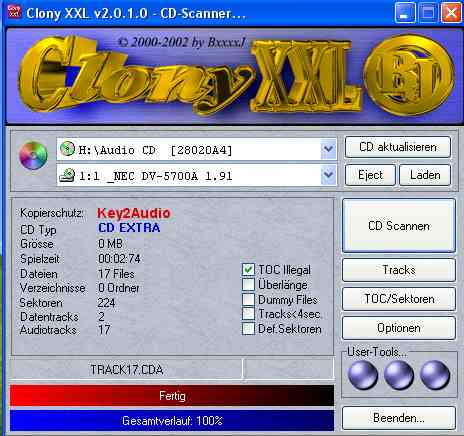The width and height of the screenshot is (464, 436).
Task: Click the gold round emblem in banner
Action: pyautogui.click(x=410, y=76)
